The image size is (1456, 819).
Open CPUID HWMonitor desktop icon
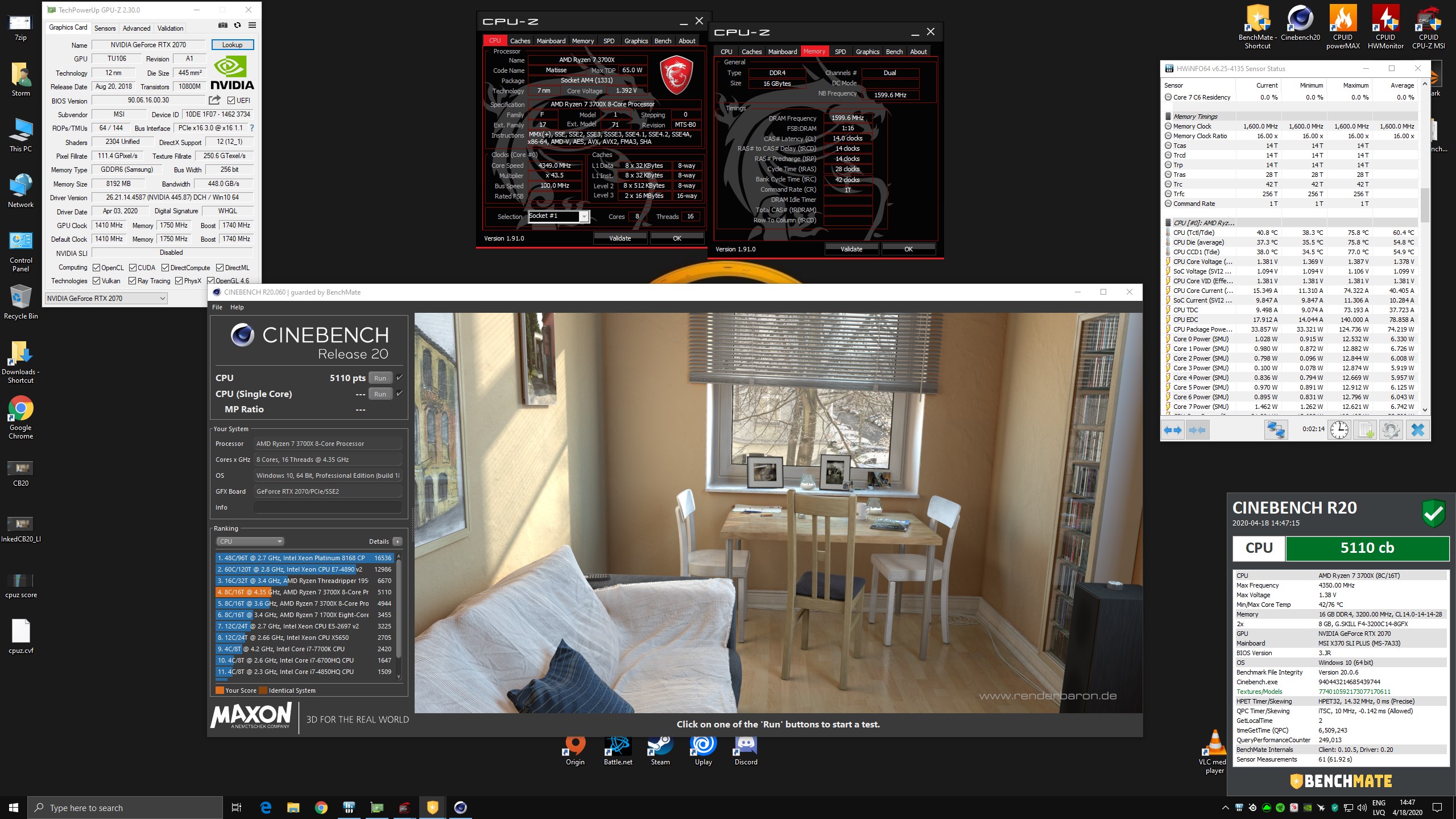point(1385,27)
